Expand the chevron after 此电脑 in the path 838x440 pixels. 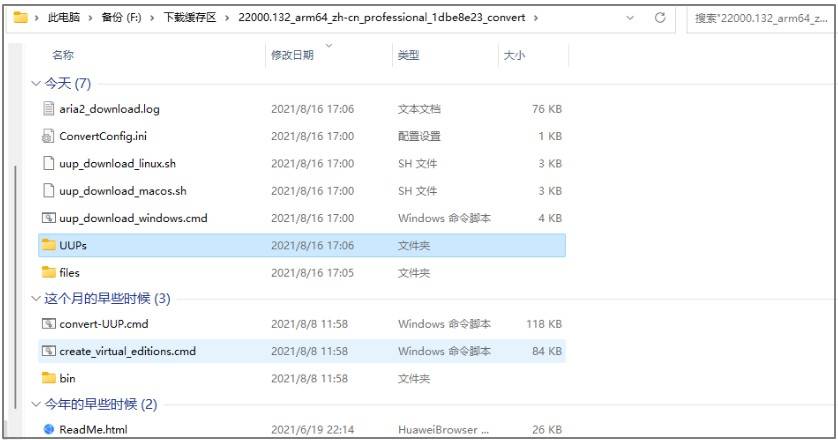[90, 18]
